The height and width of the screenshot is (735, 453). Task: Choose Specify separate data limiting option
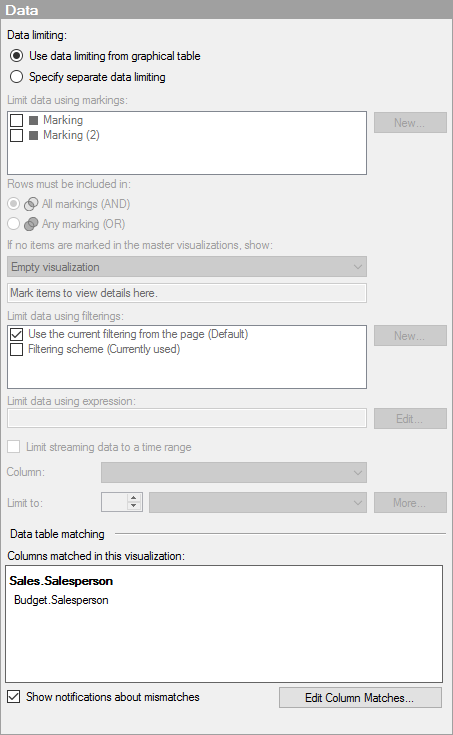tap(16, 76)
